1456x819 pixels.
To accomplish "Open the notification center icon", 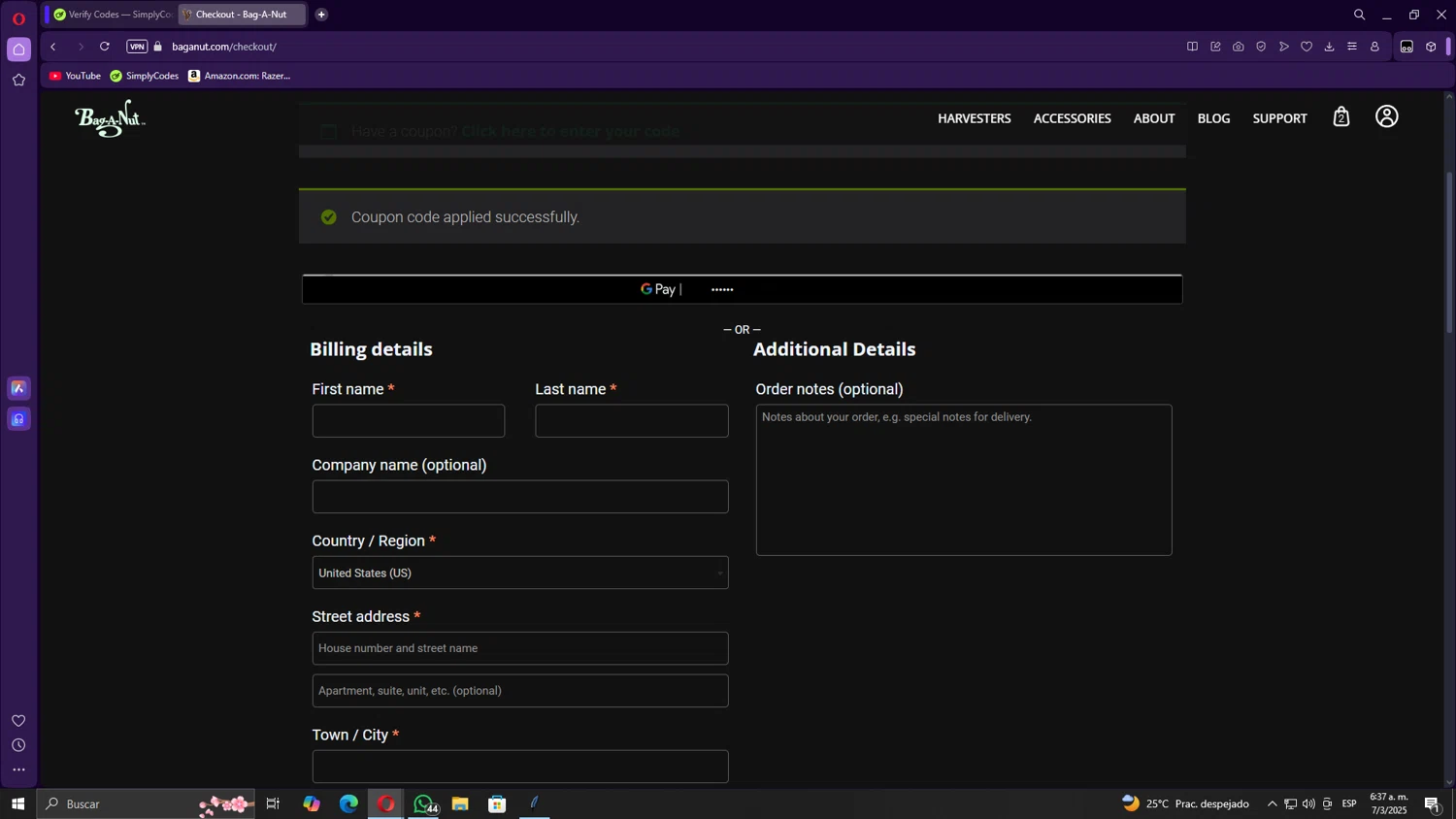I will click(1432, 803).
